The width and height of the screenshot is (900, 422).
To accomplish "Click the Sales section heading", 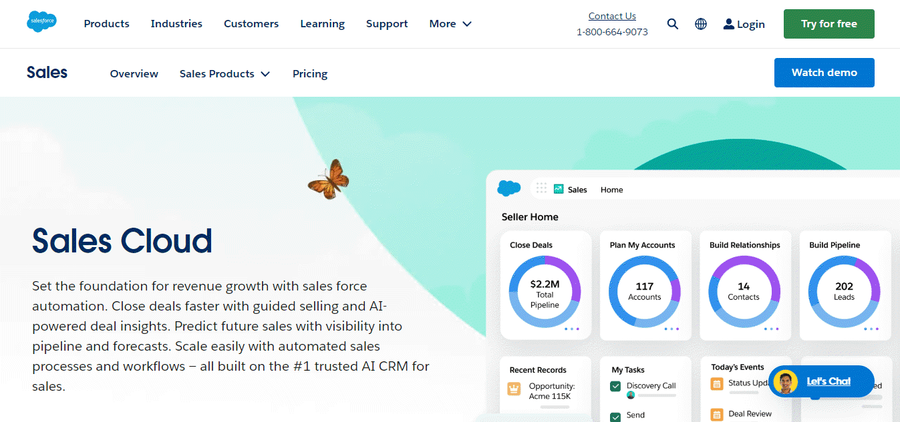I will point(47,72).
